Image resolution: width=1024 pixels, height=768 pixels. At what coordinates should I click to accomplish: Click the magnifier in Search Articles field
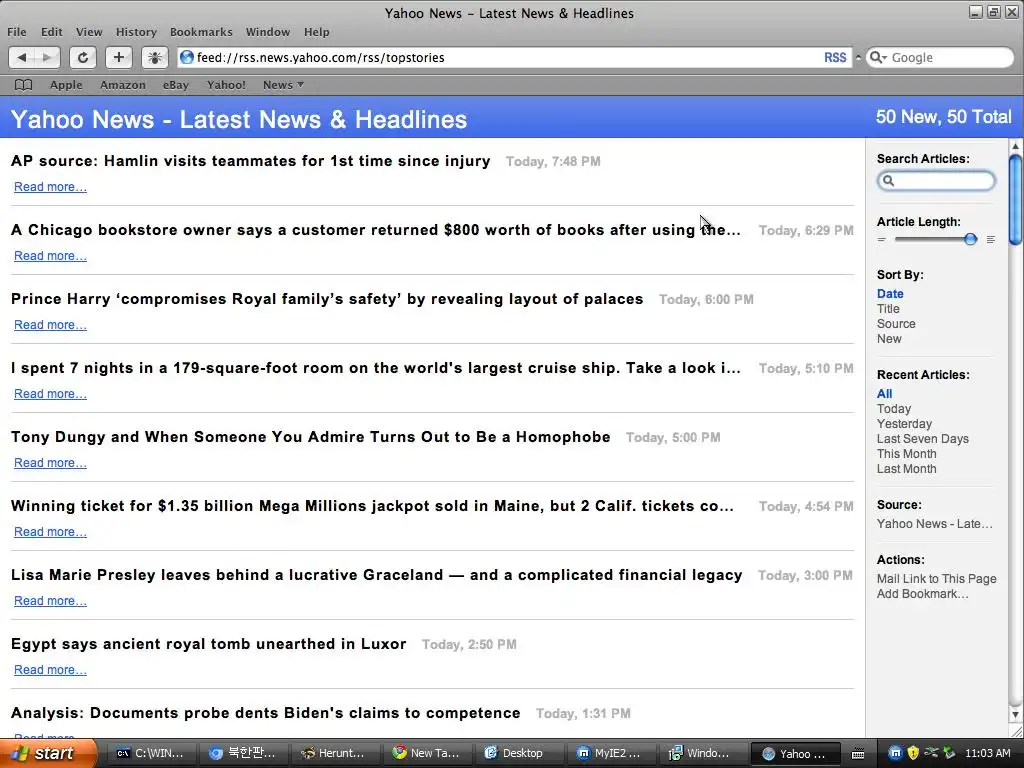[888, 181]
